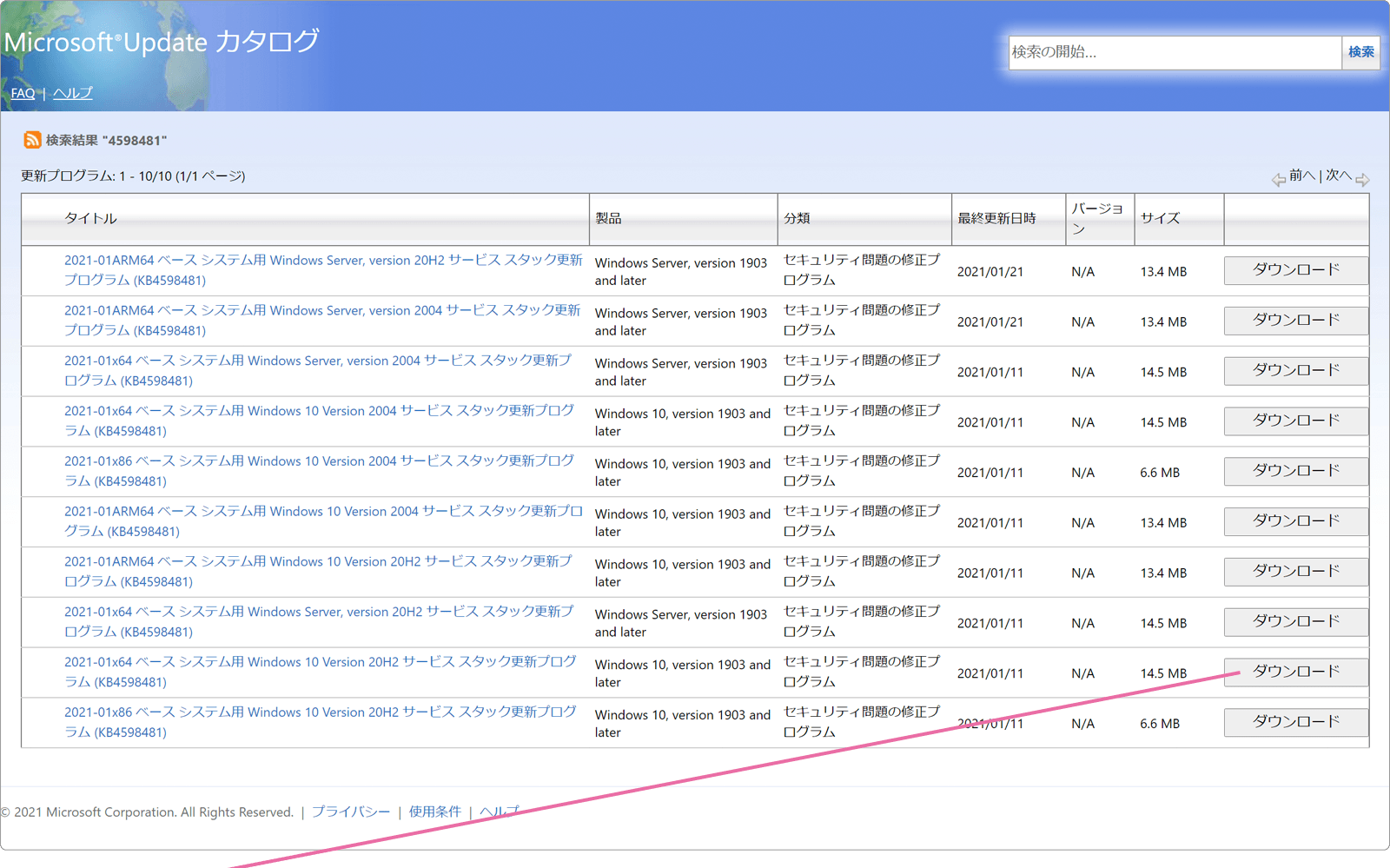Open x64 Windows Server version 2004 update link
1390x868 pixels.
pos(318,370)
